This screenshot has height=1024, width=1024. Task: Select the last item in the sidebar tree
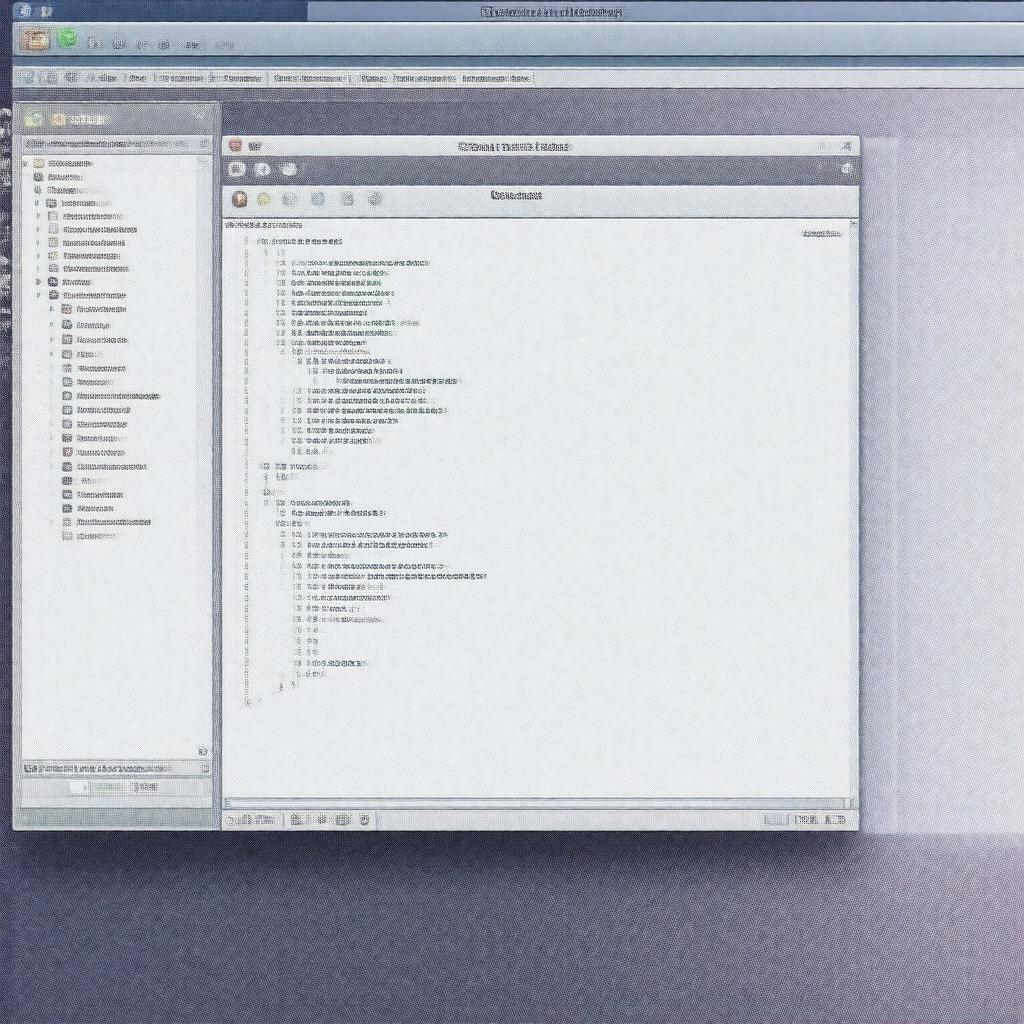[x=96, y=535]
